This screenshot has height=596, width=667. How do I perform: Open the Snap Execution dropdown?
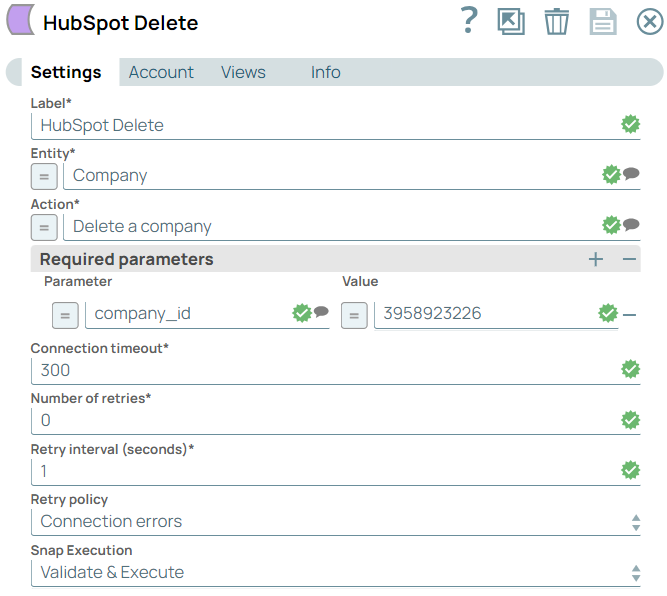(x=336, y=573)
